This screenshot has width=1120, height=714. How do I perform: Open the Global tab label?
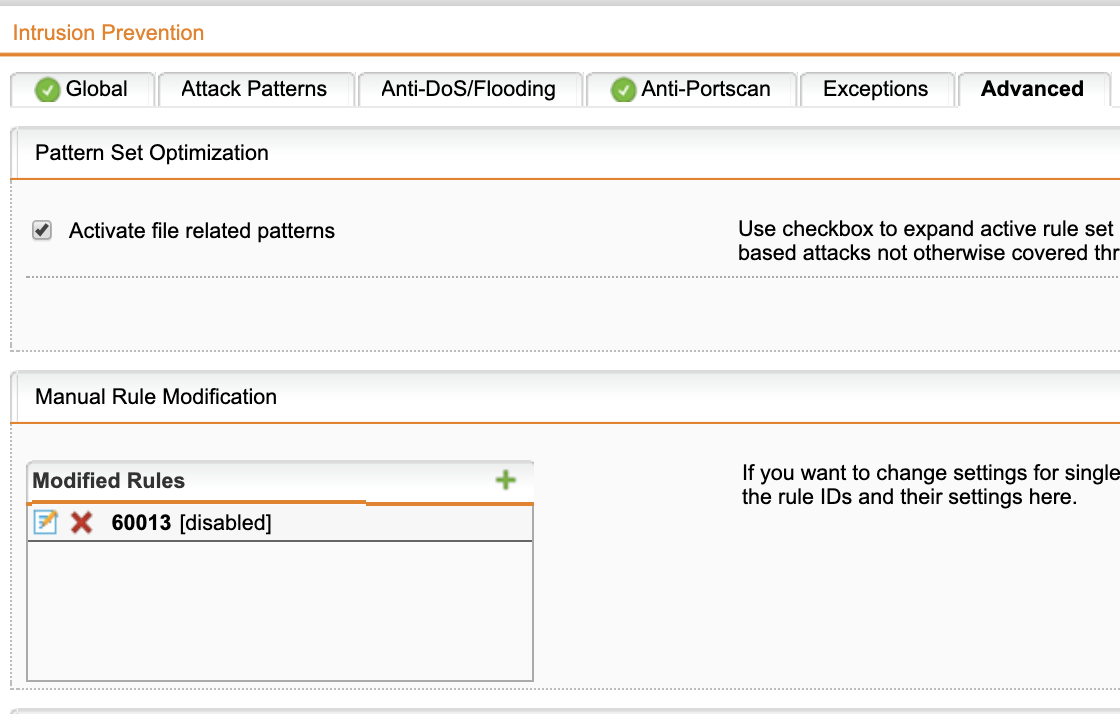(x=96, y=89)
